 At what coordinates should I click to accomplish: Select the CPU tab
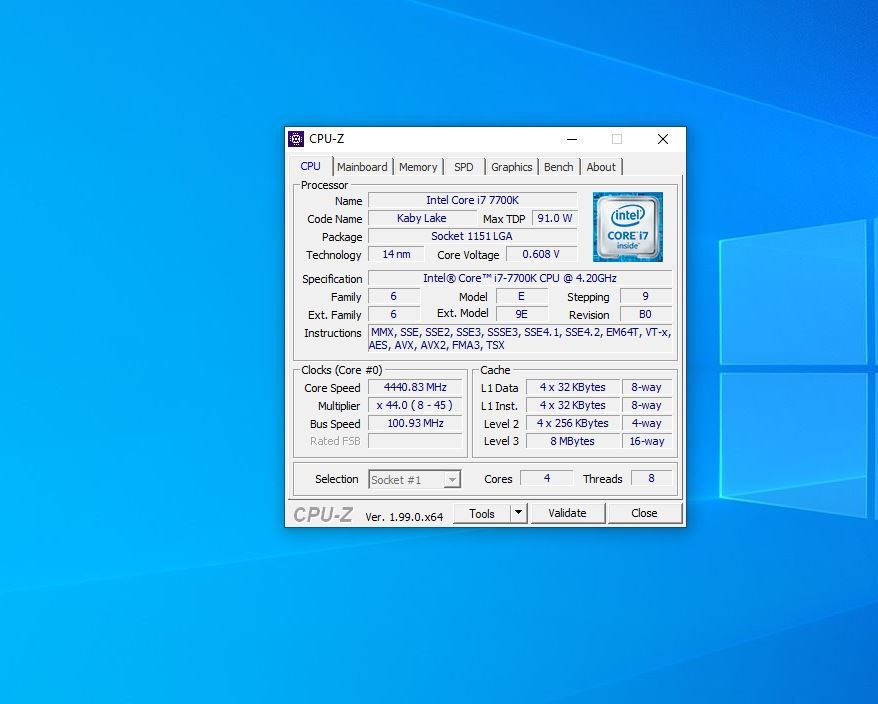coord(311,166)
